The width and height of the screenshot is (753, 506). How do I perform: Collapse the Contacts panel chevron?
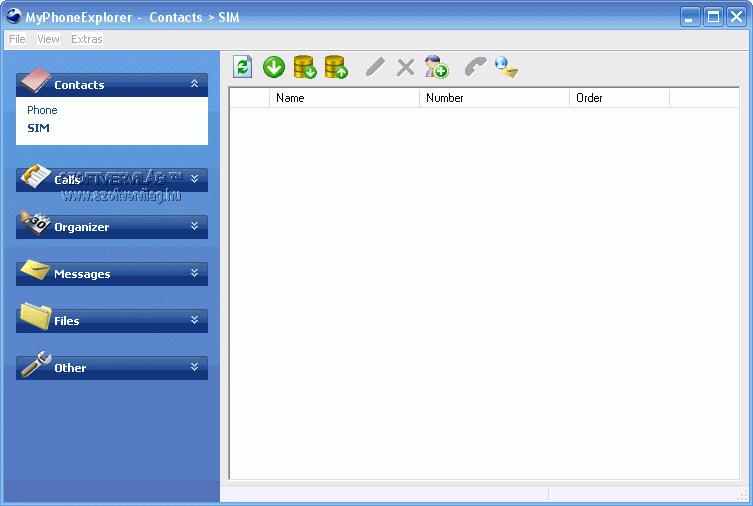pyautogui.click(x=194, y=84)
